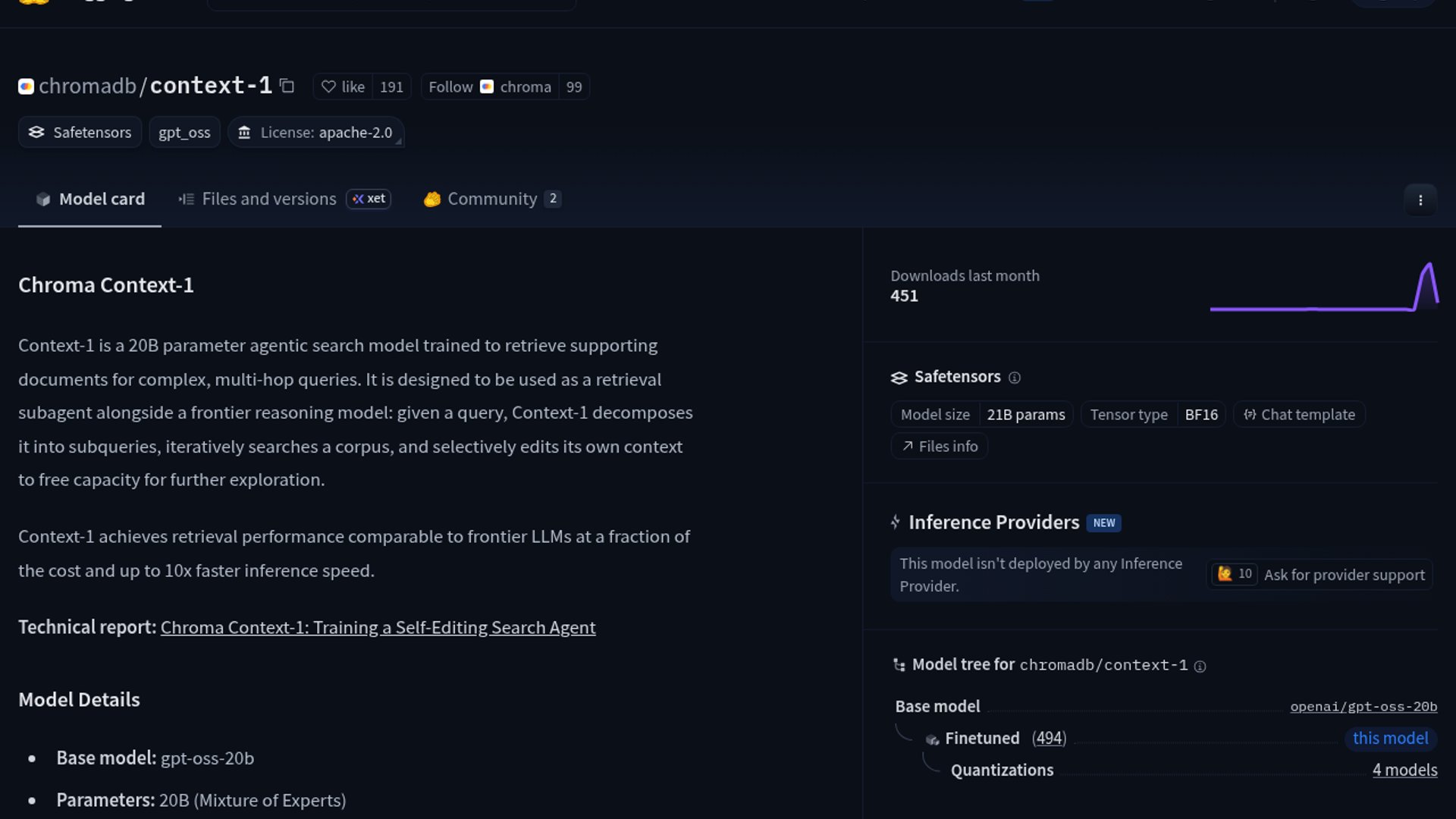The image size is (1456, 819).
Task: Click Ask for provider support
Action: pos(1344,575)
